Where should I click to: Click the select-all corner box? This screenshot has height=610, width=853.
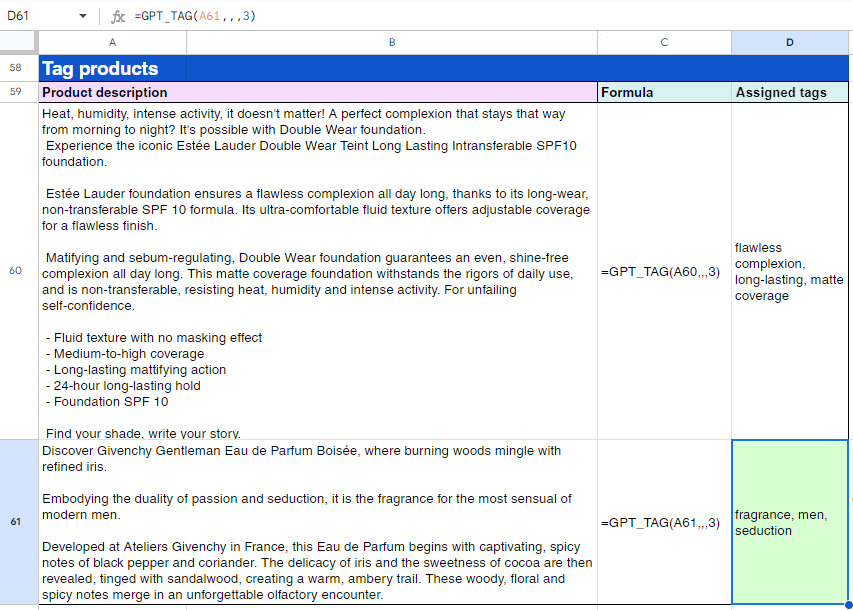pyautogui.click(x=18, y=42)
